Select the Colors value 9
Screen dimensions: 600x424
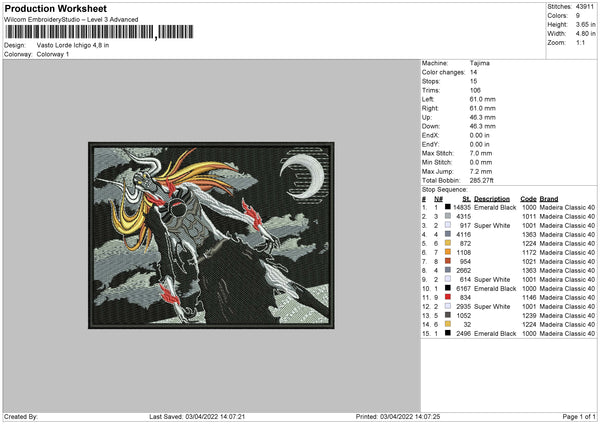578,16
